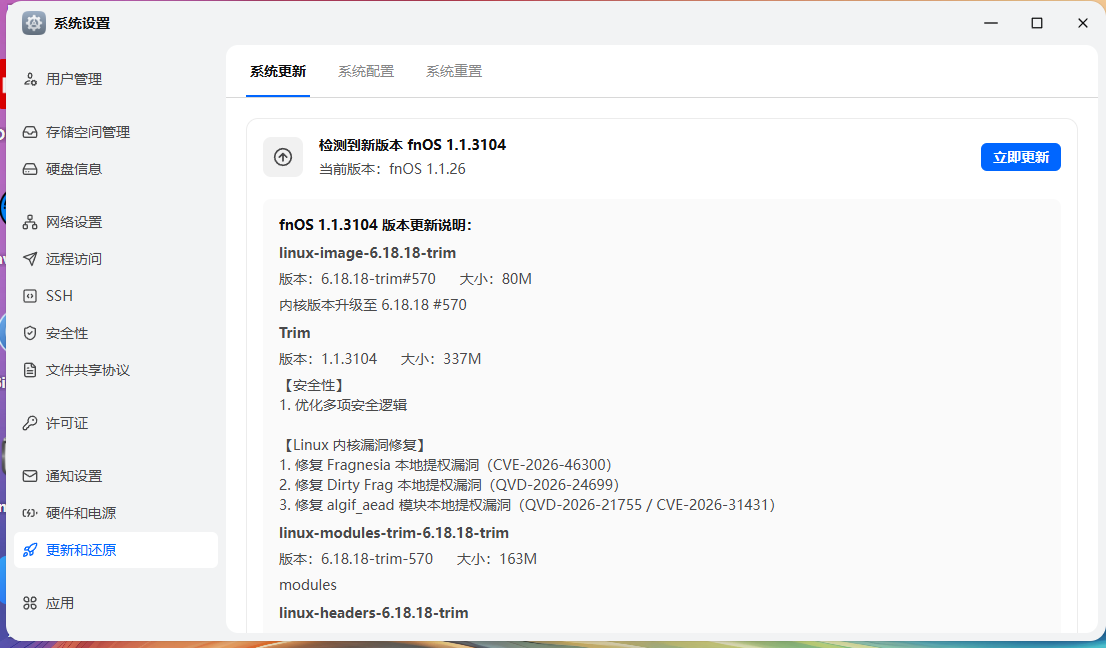Click the system settings gear icon in title bar

click(x=34, y=23)
